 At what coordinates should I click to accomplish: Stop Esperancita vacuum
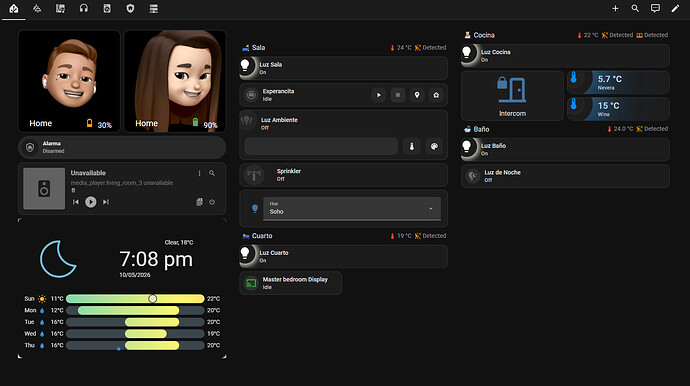tap(398, 95)
